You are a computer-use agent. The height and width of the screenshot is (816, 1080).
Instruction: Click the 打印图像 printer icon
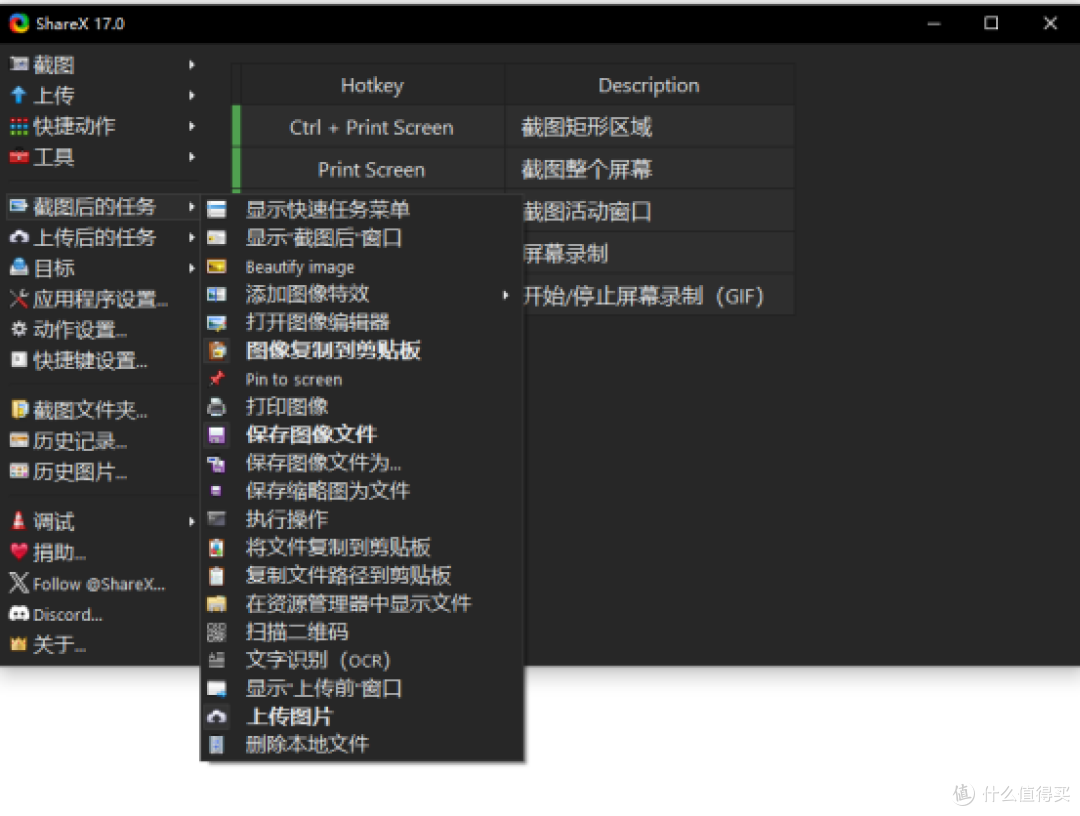[x=216, y=407]
